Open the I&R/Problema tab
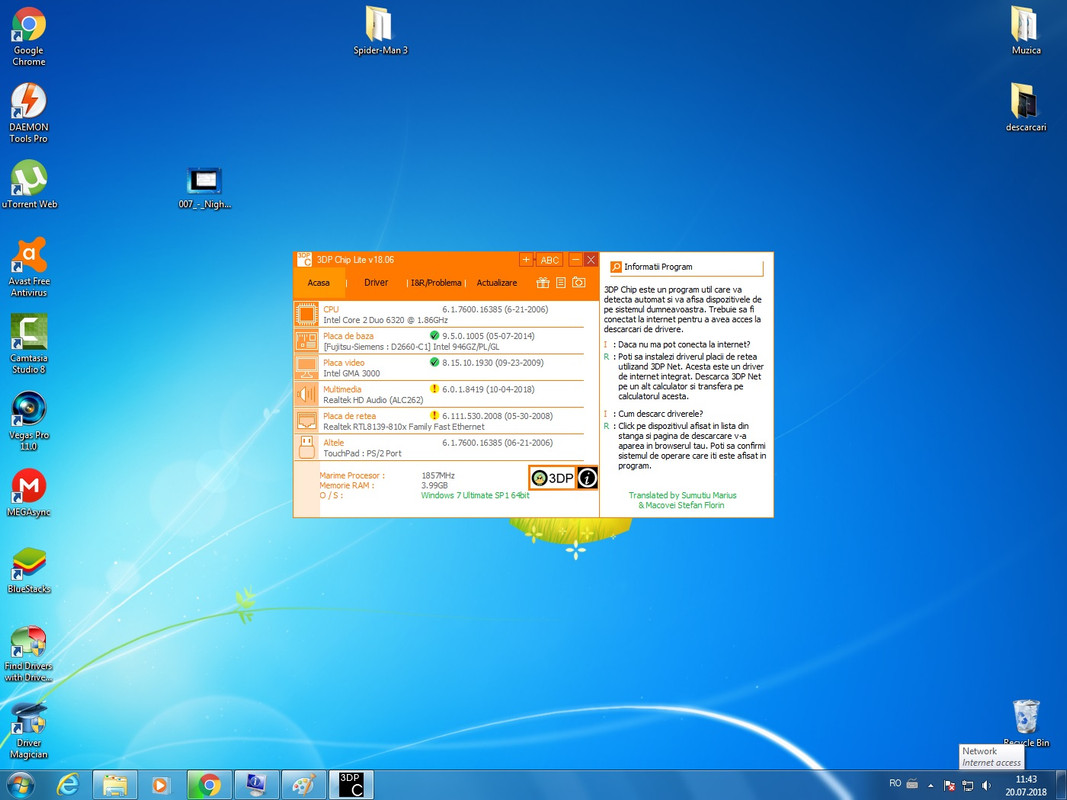Image resolution: width=1067 pixels, height=800 pixels. coord(436,283)
